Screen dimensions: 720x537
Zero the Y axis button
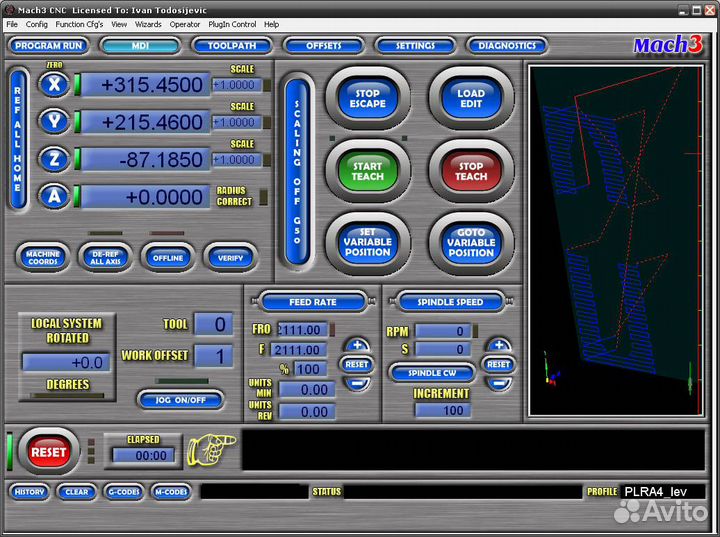click(x=54, y=121)
